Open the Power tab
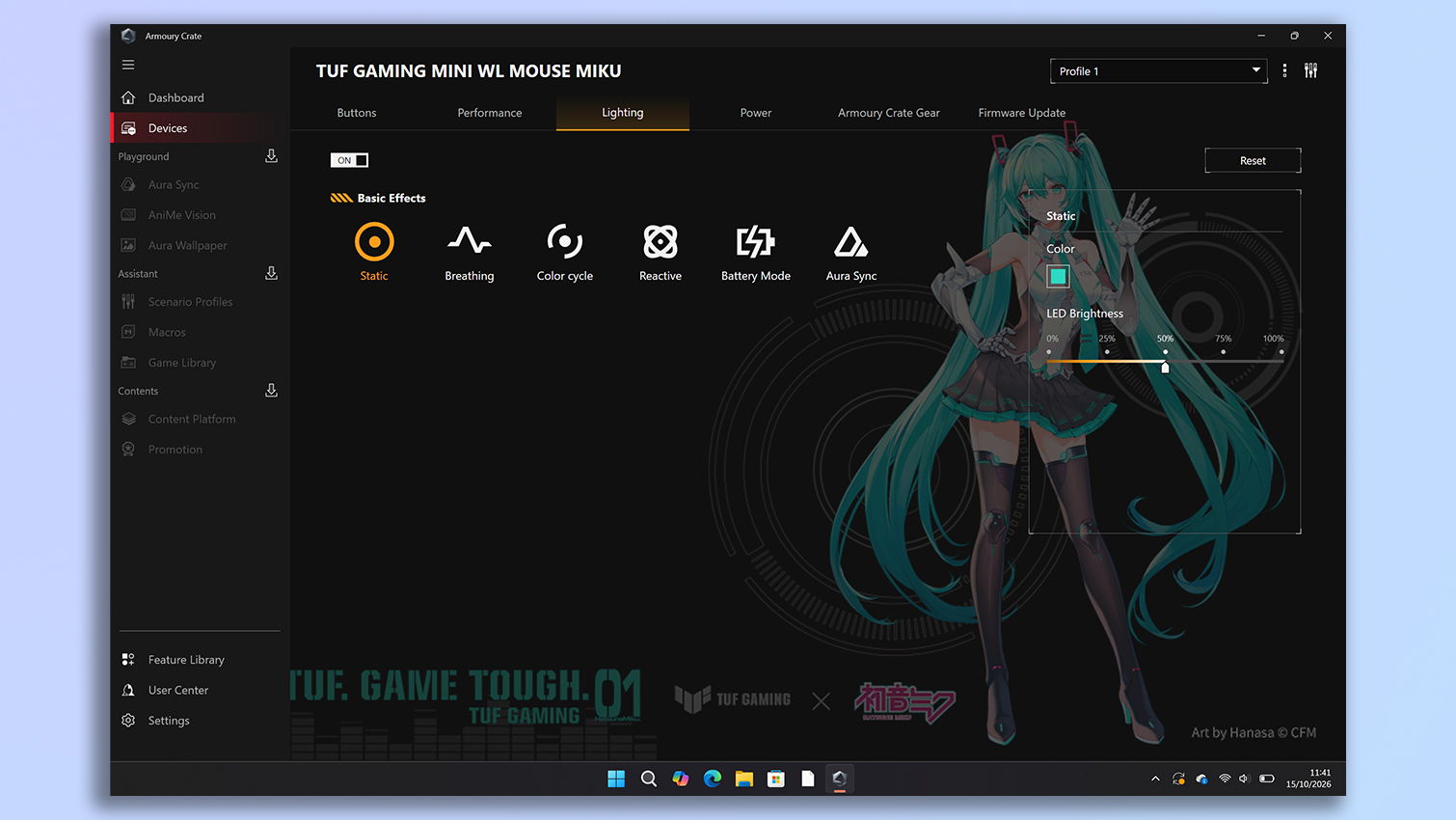Viewport: 1456px width, 820px height. 756,113
